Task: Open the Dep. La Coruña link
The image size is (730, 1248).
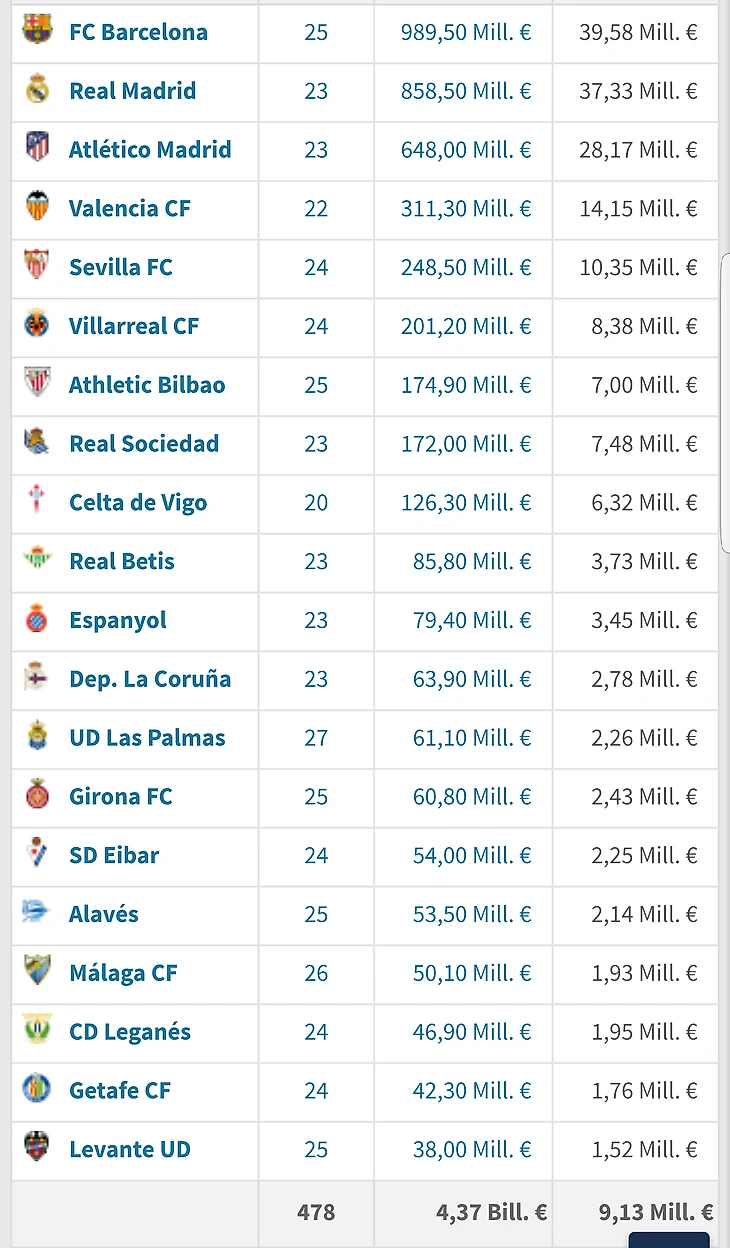Action: point(149,679)
